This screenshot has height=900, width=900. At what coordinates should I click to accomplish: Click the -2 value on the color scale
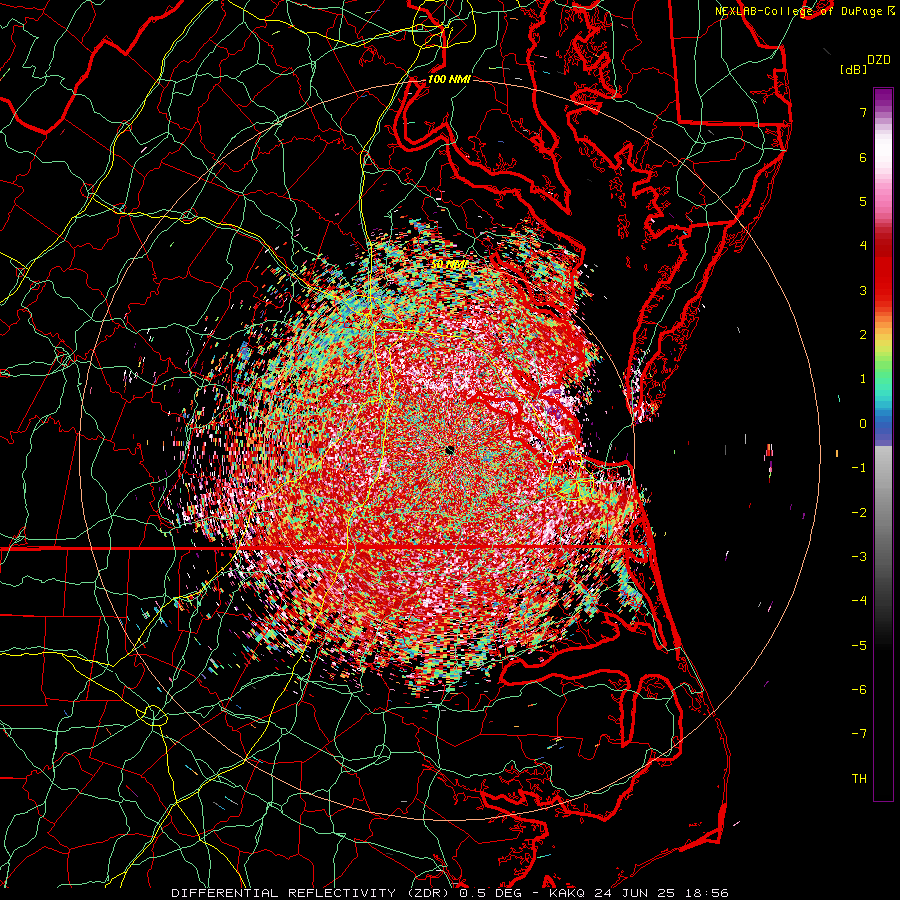859,513
